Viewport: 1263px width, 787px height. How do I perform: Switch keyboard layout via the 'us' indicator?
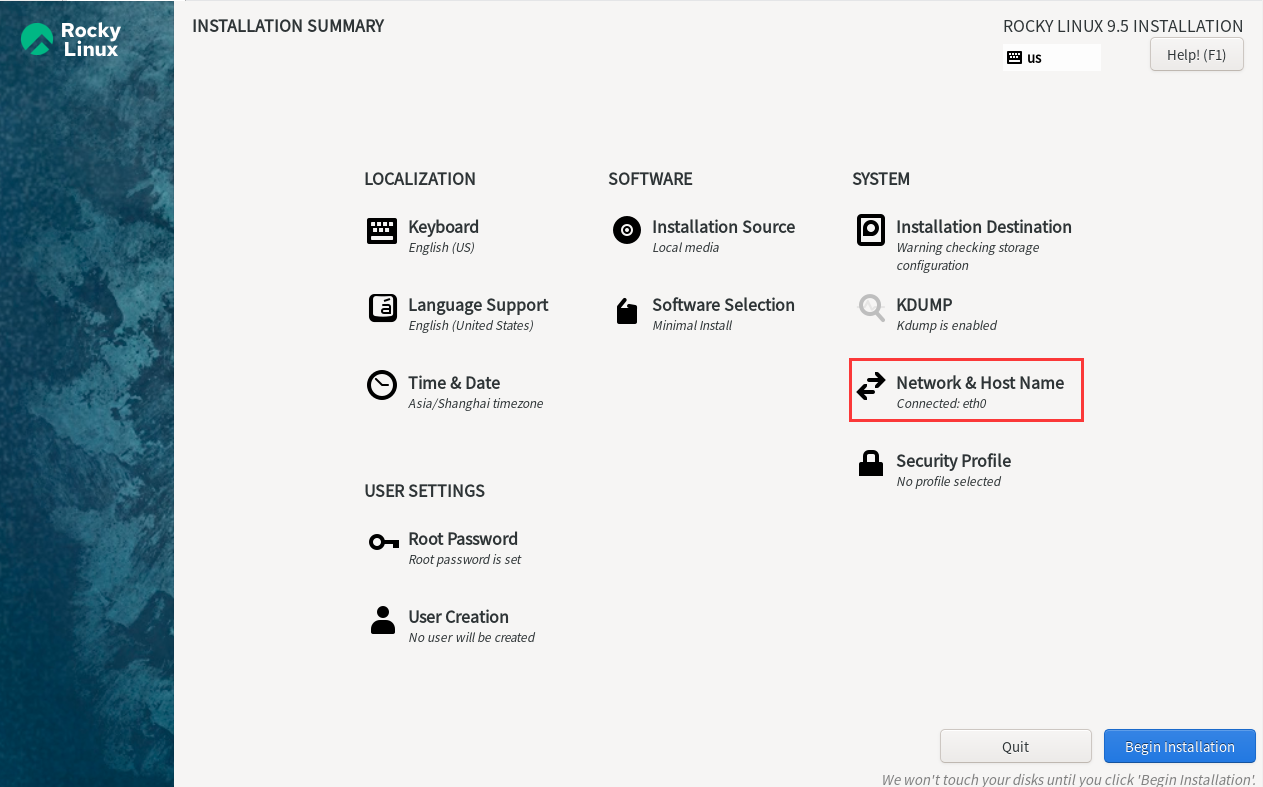1051,58
